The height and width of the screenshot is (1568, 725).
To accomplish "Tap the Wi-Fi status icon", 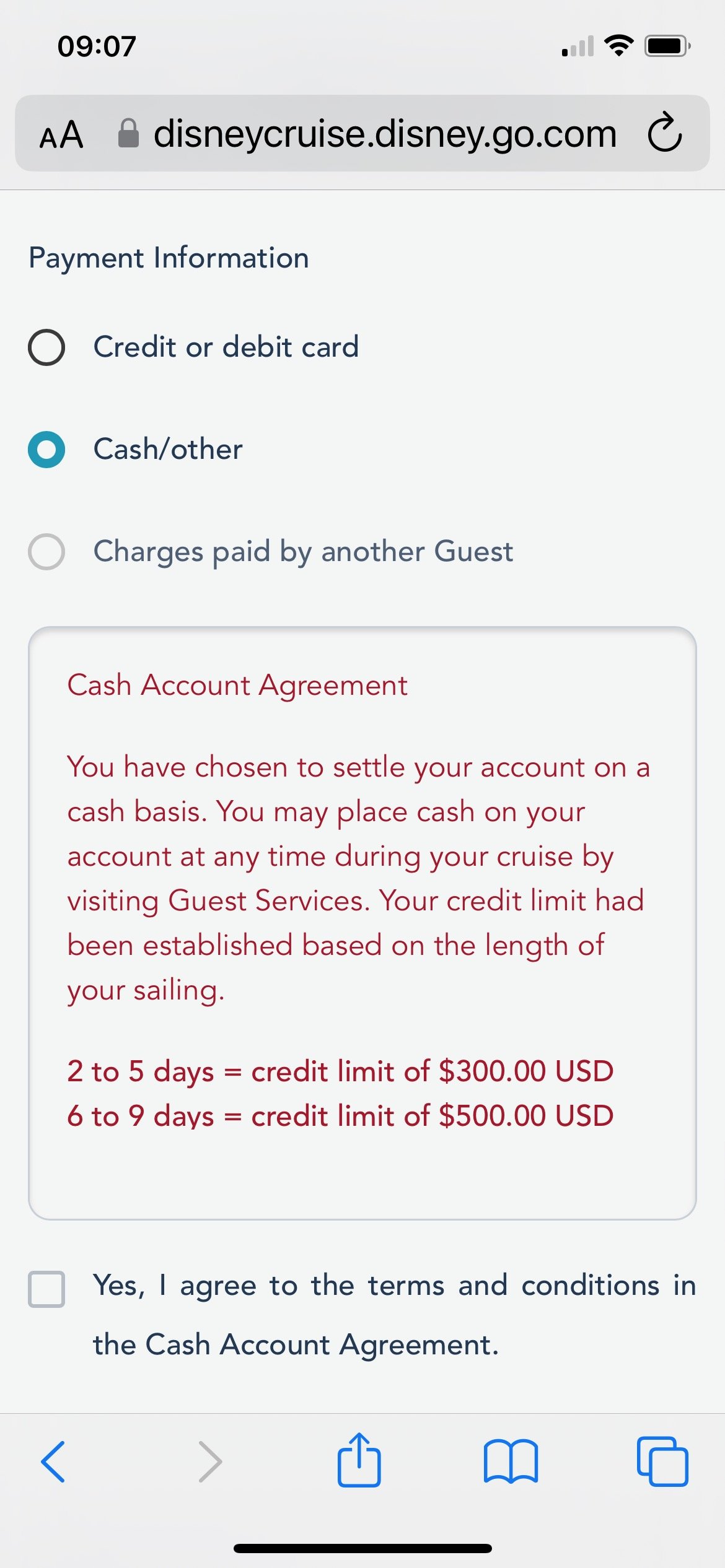I will point(618,46).
